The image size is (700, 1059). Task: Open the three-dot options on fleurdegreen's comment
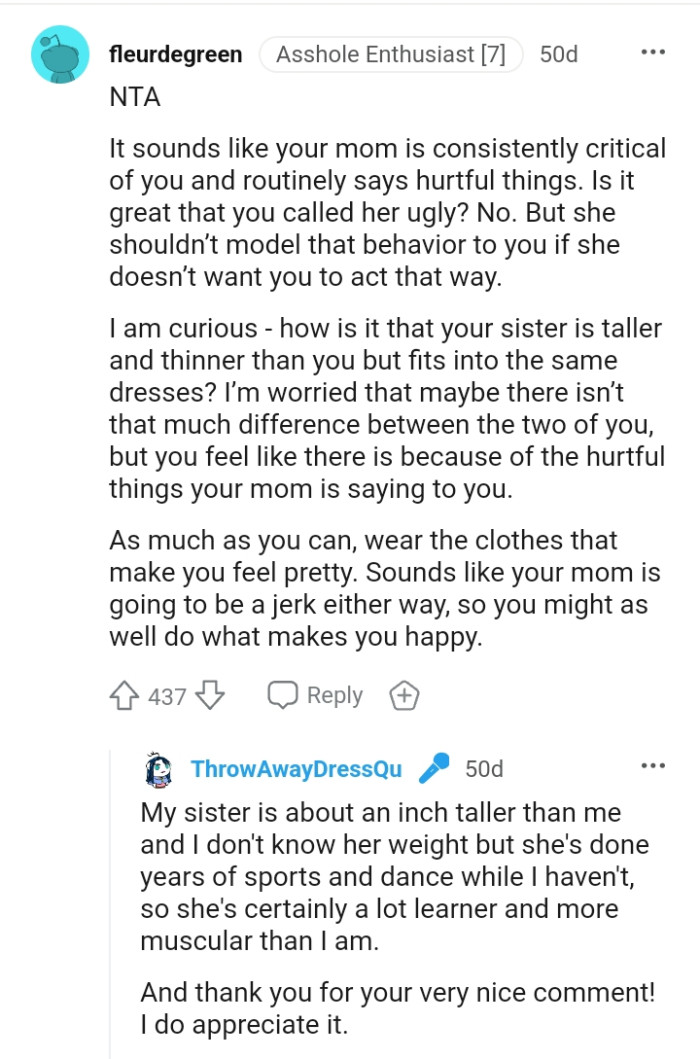pyautogui.click(x=655, y=50)
